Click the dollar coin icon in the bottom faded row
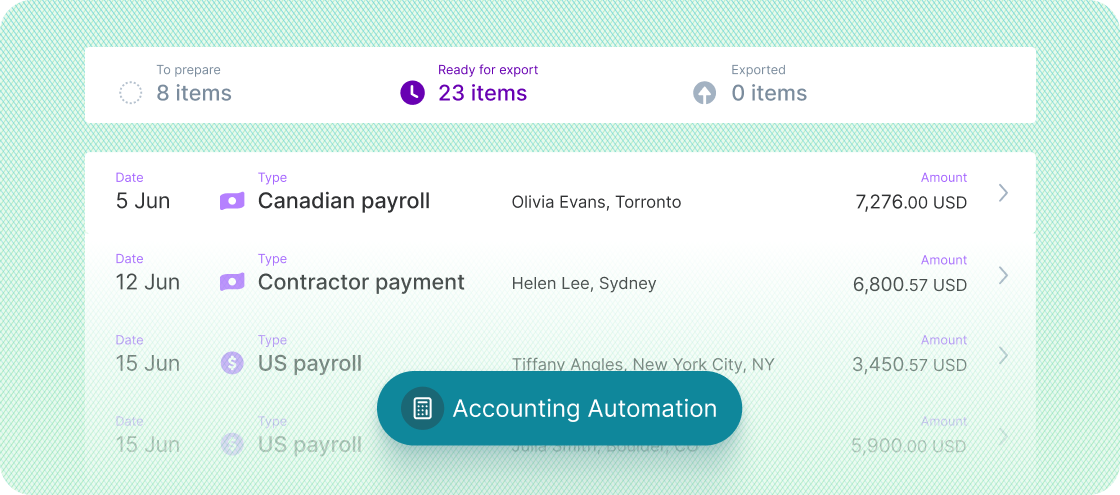1120x495 pixels. [232, 444]
